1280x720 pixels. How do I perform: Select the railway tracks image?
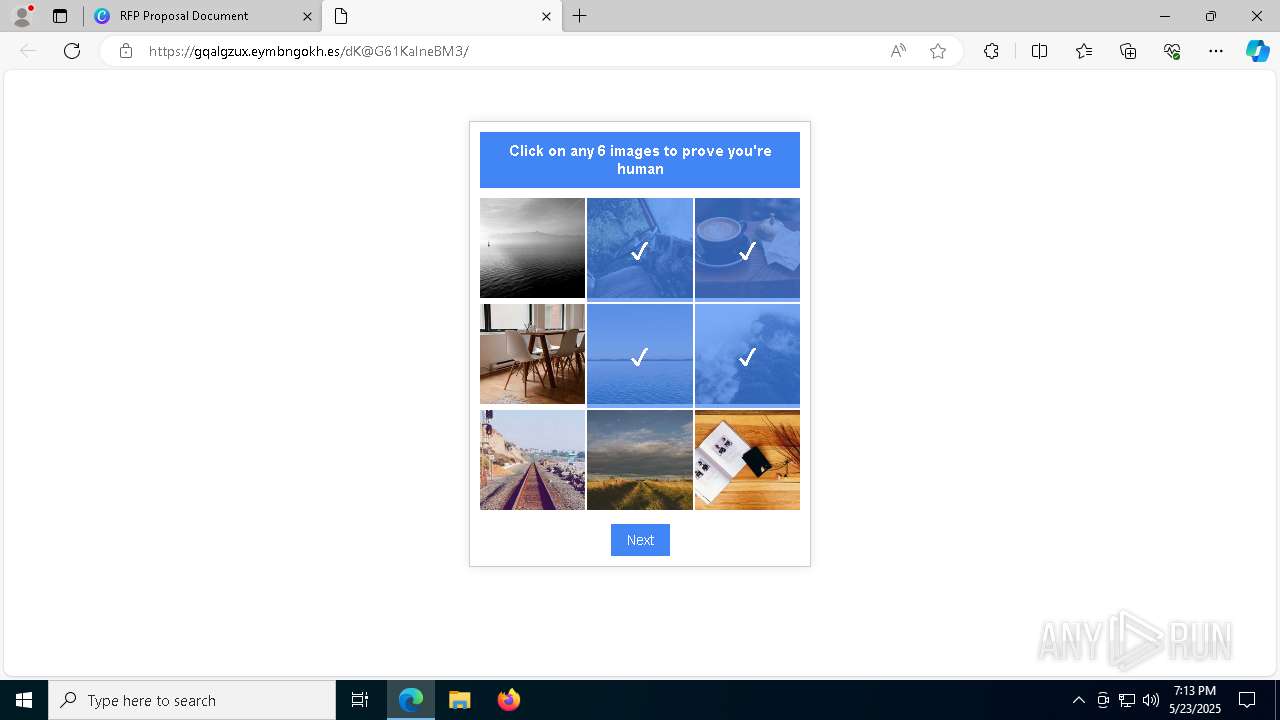click(x=532, y=460)
